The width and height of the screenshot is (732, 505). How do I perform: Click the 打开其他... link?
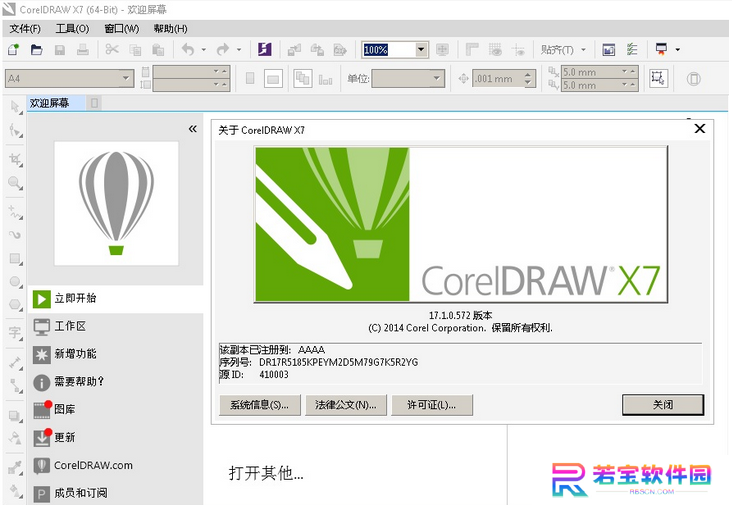(x=266, y=473)
